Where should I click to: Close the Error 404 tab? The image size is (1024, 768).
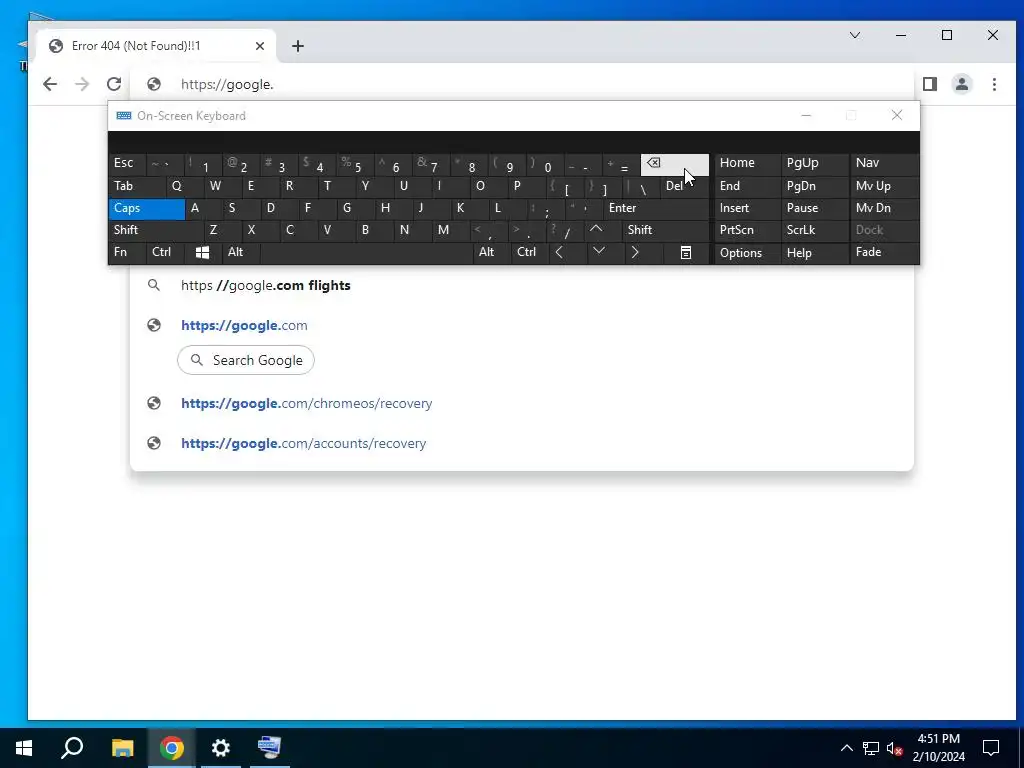(260, 46)
